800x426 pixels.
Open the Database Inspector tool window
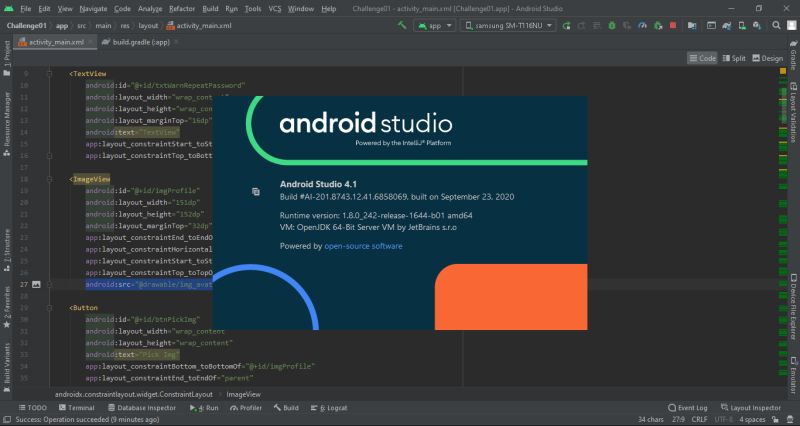pyautogui.click(x=142, y=408)
